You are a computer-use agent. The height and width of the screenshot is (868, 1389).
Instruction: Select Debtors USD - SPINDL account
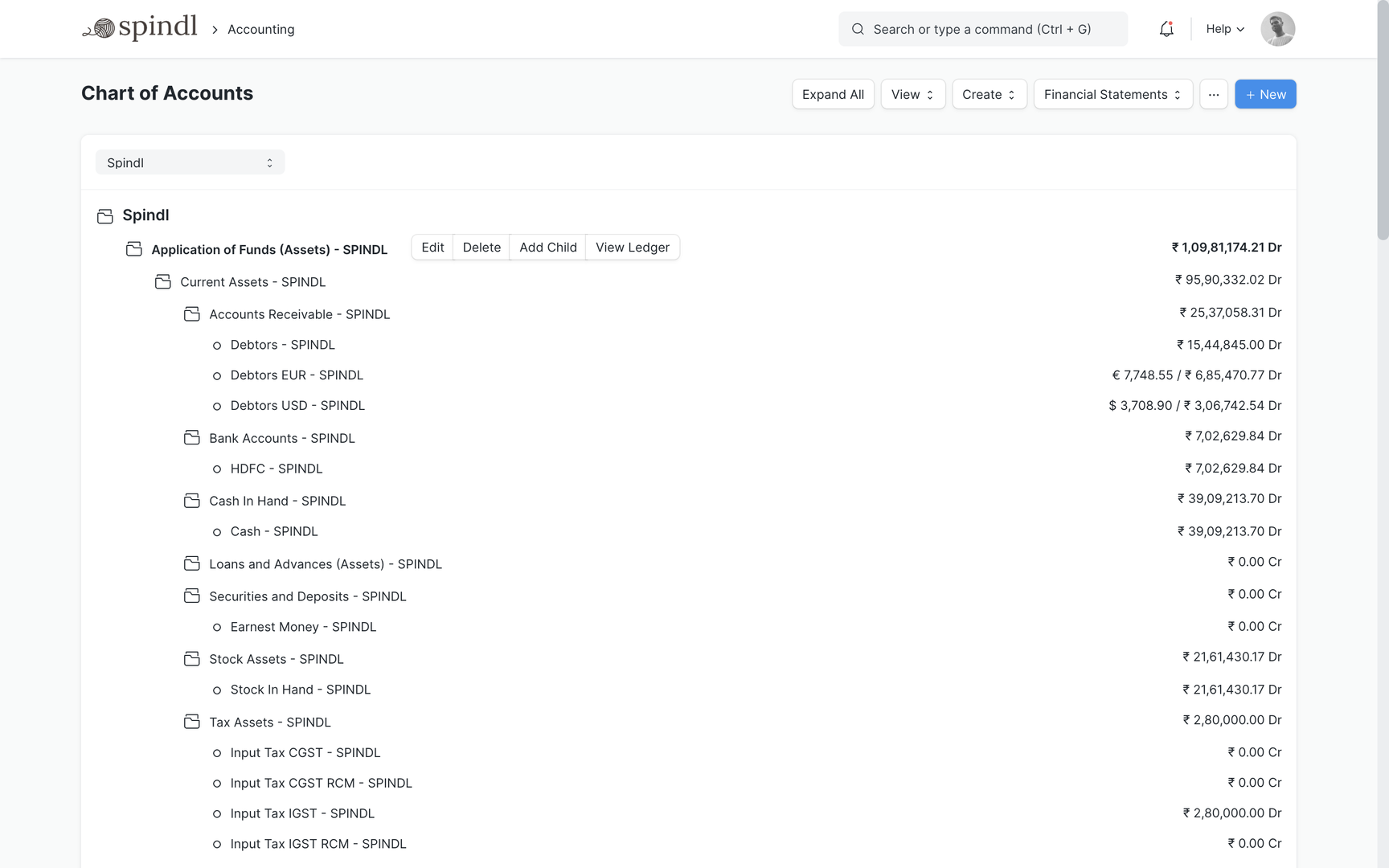point(297,406)
